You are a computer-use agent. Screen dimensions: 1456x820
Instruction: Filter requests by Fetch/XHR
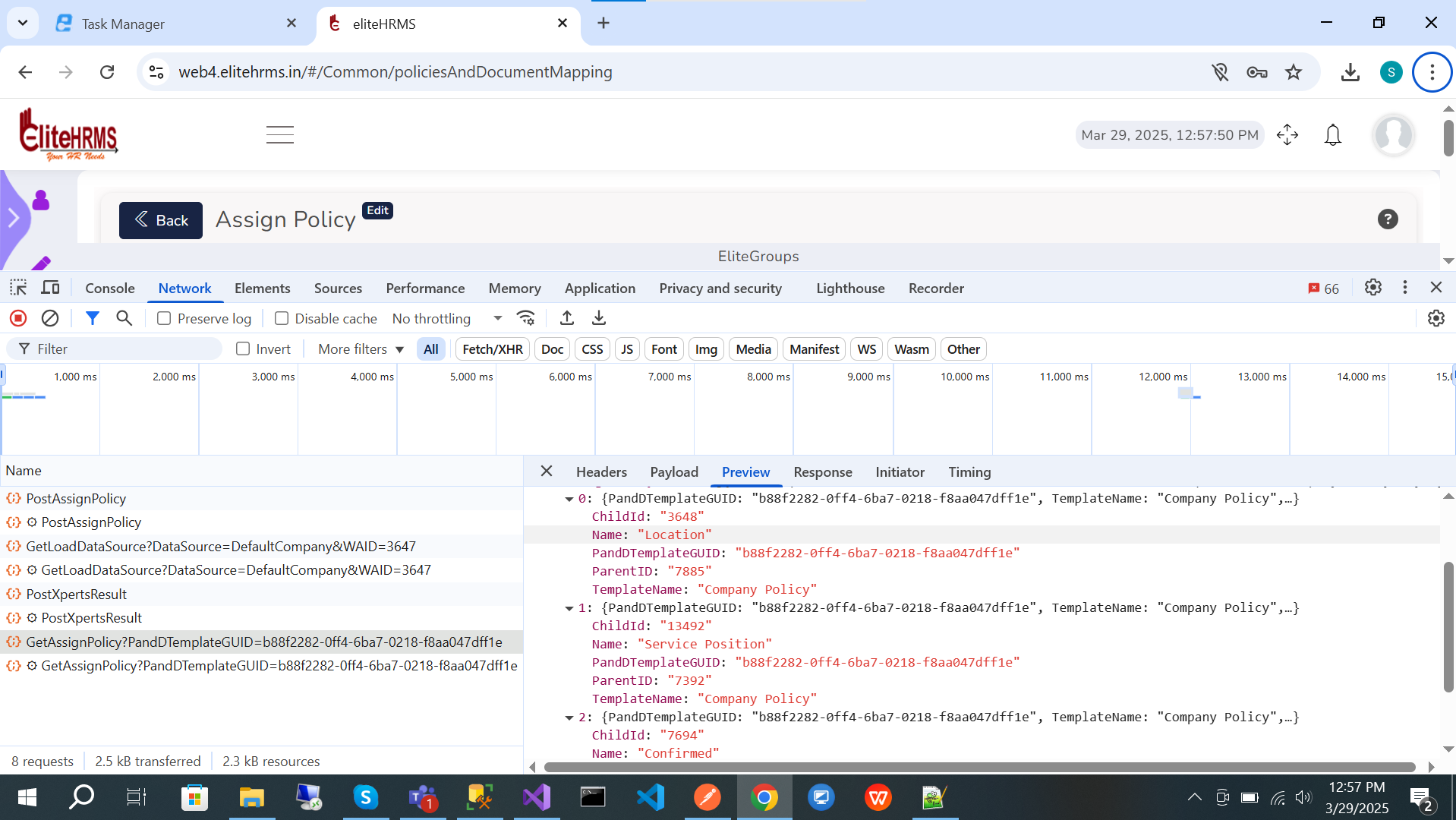pyautogui.click(x=492, y=348)
